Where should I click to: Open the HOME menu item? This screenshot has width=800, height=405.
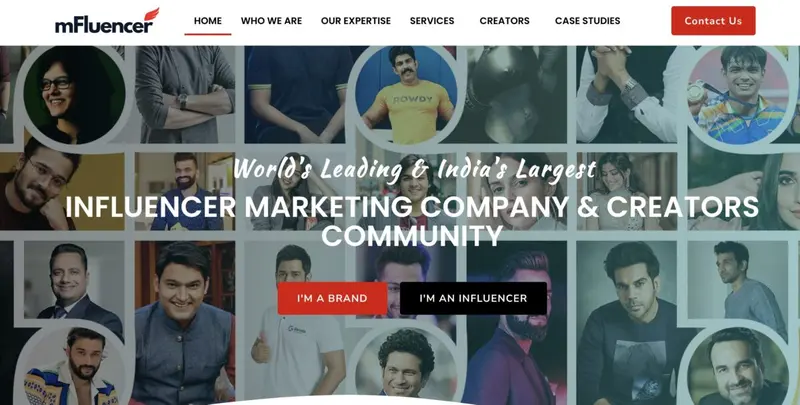click(208, 21)
